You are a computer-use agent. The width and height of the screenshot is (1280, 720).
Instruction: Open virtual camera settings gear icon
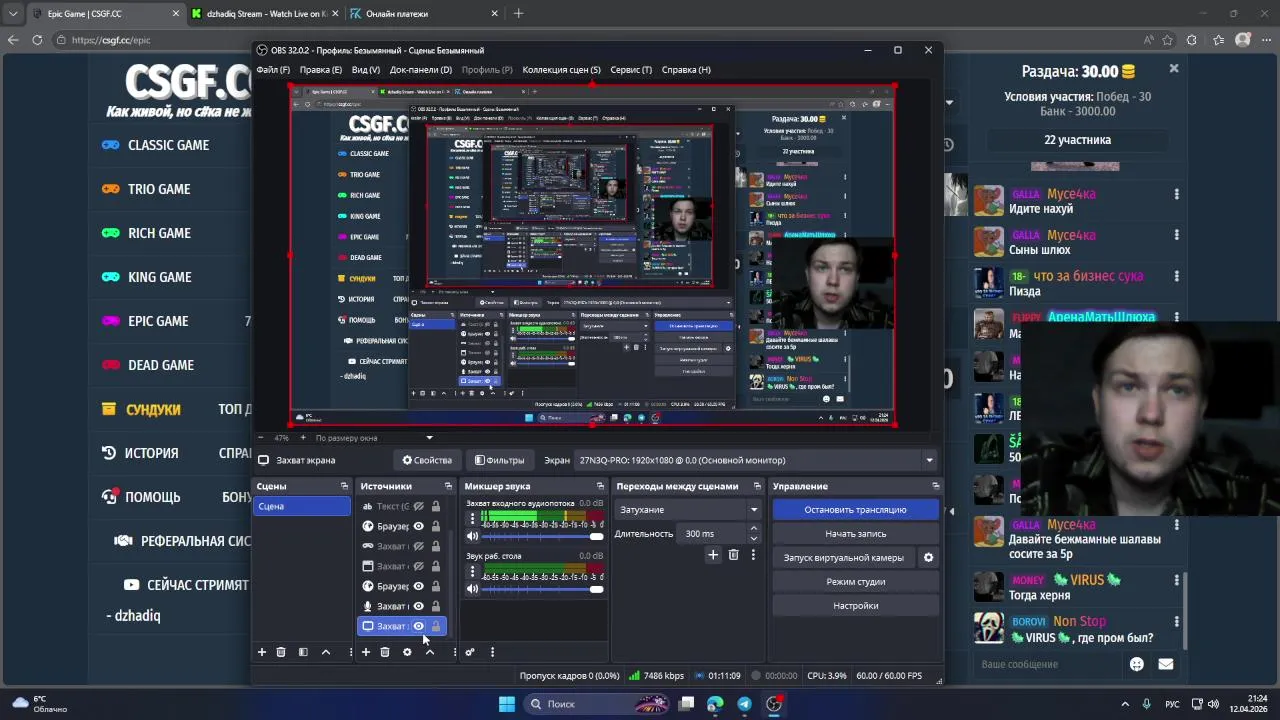pyautogui.click(x=928, y=558)
